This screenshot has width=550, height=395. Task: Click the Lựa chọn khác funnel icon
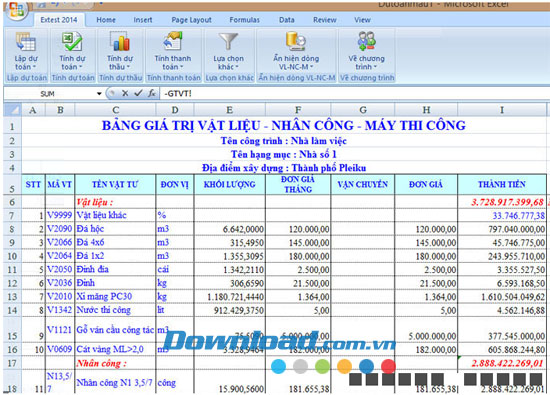point(228,41)
